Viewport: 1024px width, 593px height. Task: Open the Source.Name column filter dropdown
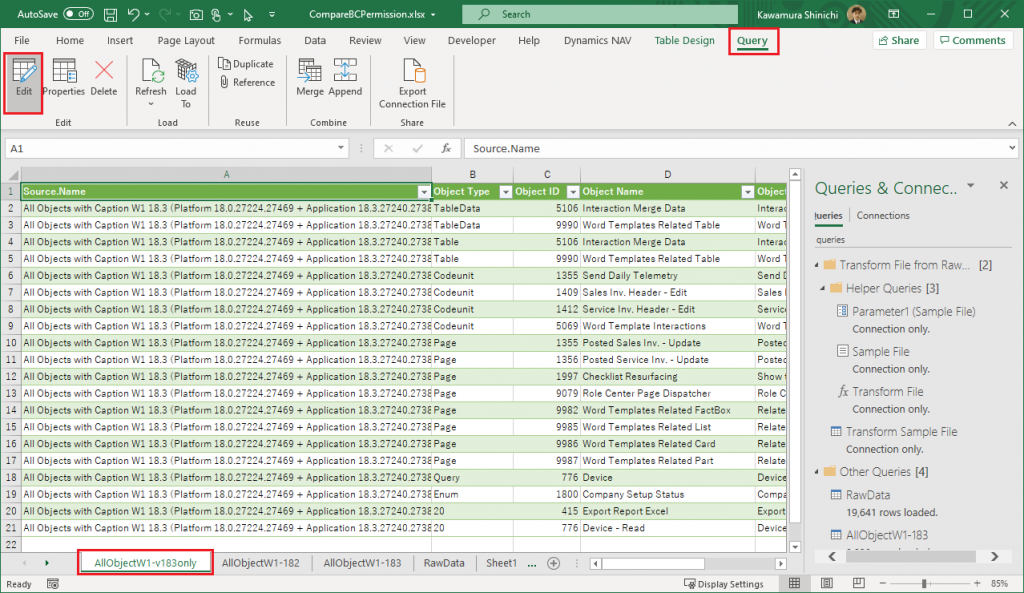pyautogui.click(x=424, y=192)
